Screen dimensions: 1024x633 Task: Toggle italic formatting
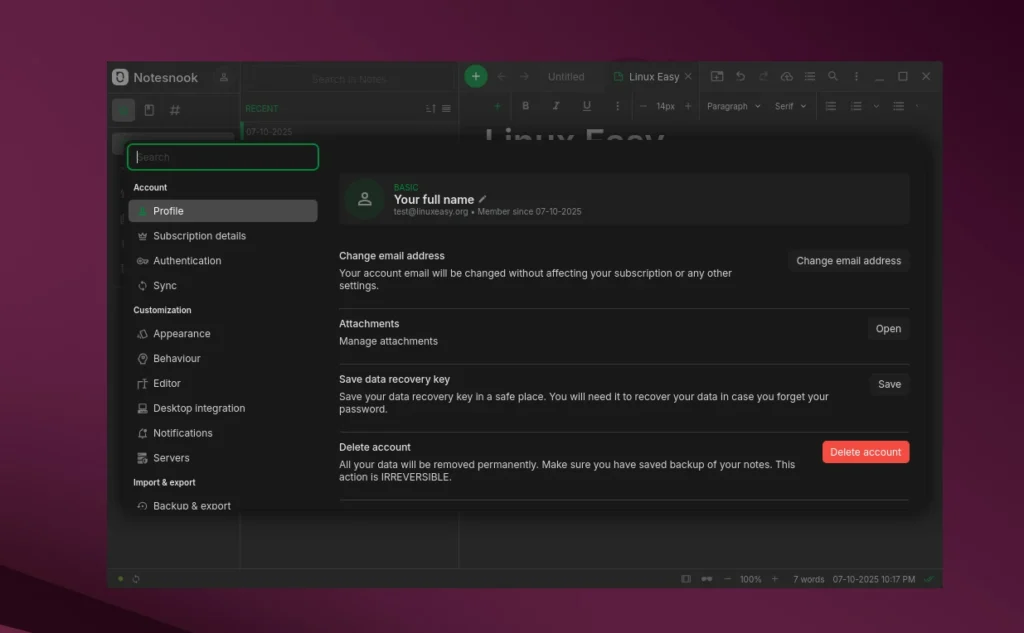(x=556, y=106)
